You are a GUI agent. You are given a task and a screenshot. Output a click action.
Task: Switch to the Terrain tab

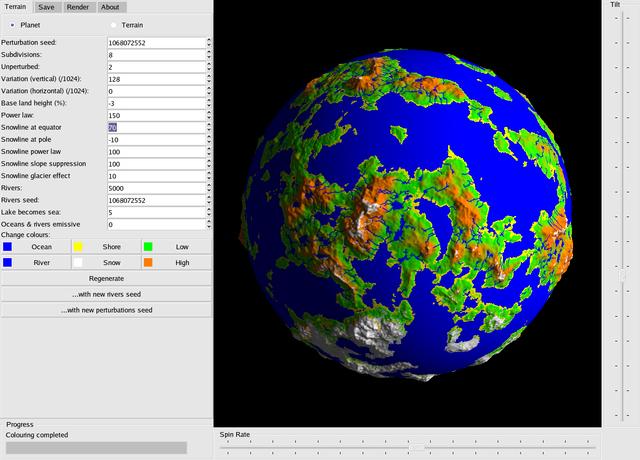16,7
